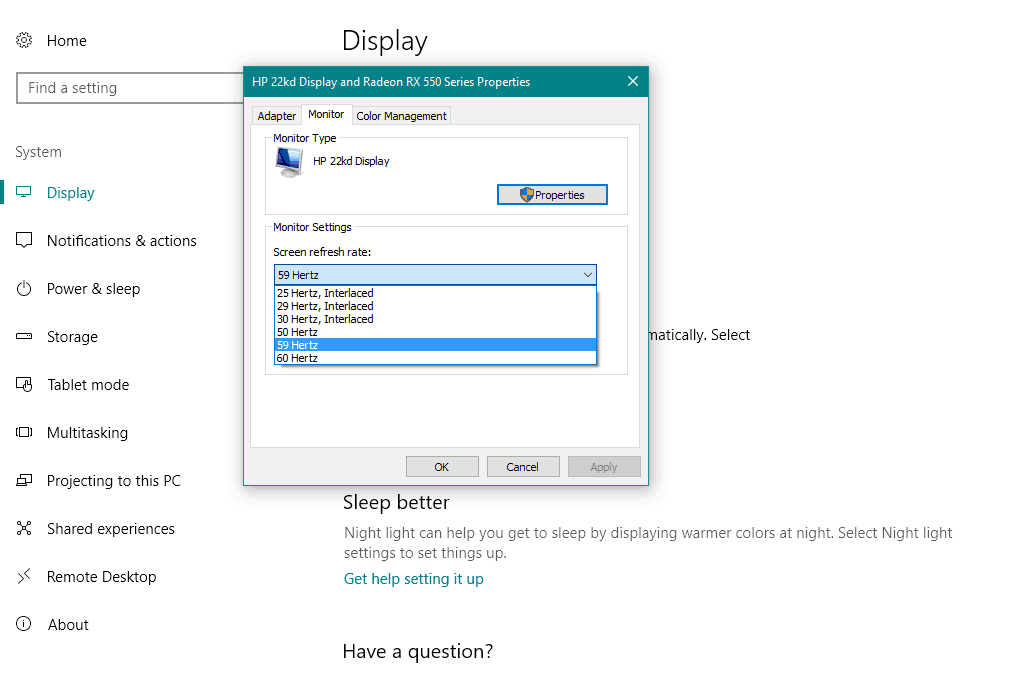Viewport: 1019px width, 675px height.
Task: Select 30 Hertz, Interlaced option
Action: [x=435, y=319]
